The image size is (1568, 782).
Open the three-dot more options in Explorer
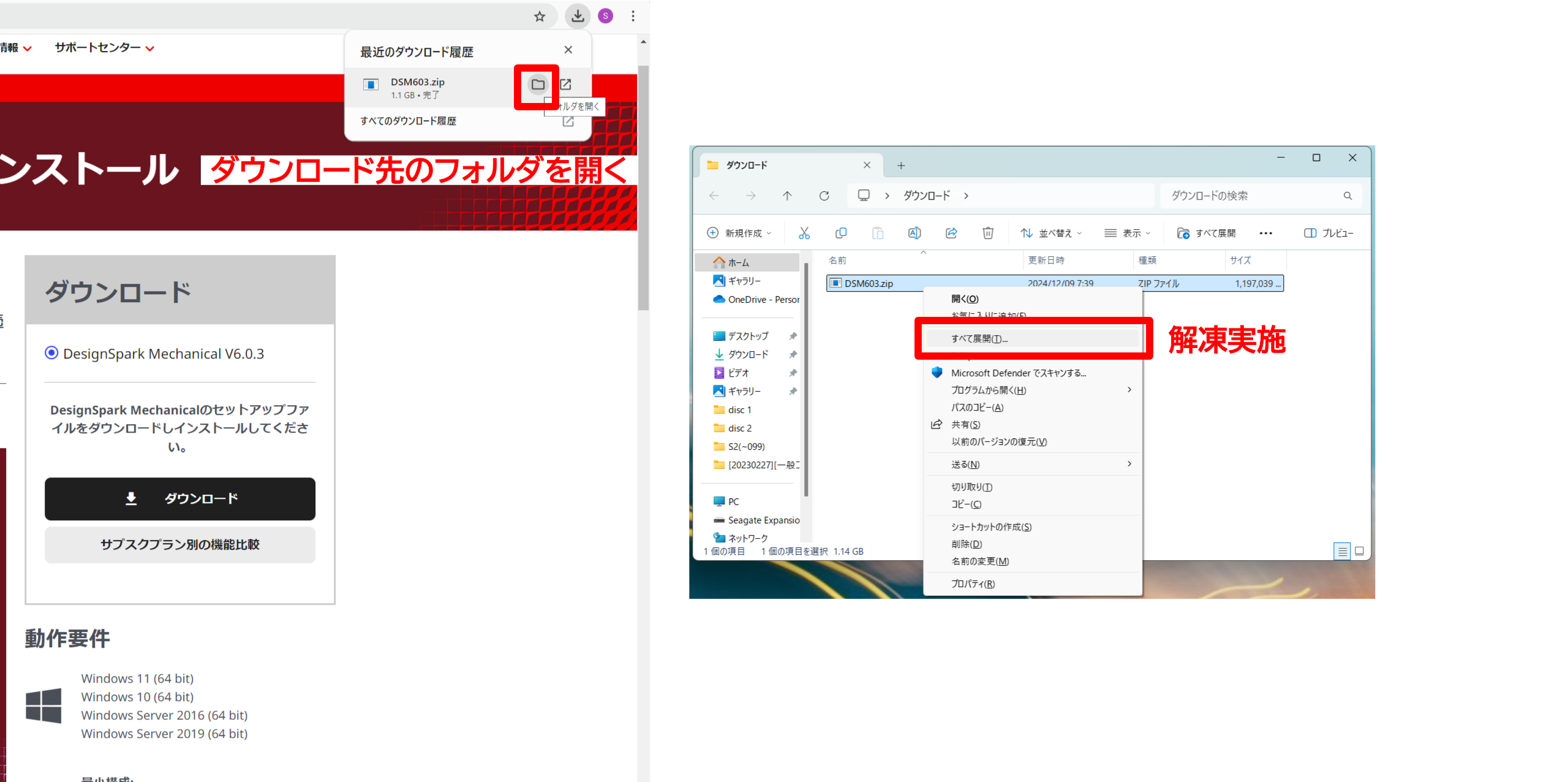coord(1265,233)
